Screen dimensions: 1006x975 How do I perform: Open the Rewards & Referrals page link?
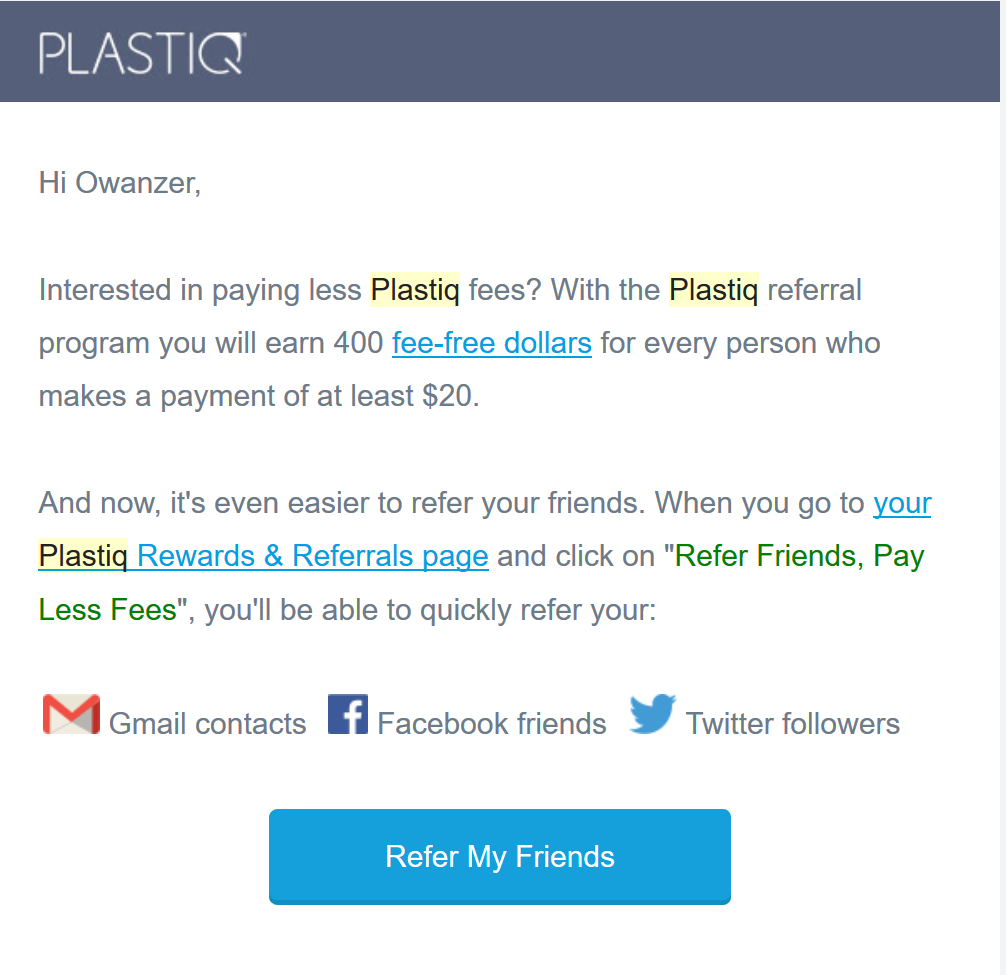coord(312,555)
